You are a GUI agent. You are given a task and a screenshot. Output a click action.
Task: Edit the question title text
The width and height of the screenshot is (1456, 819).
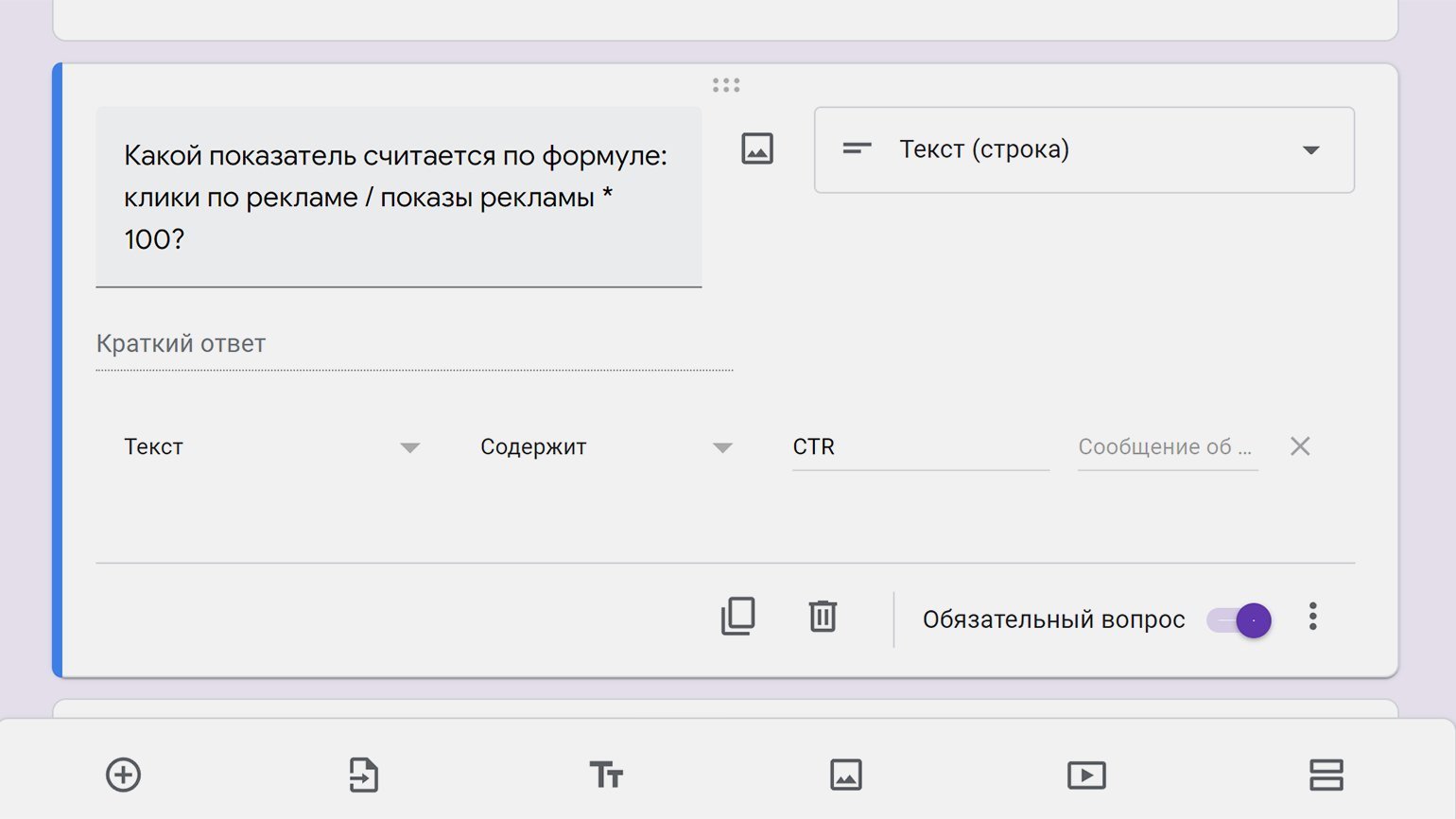tap(398, 197)
